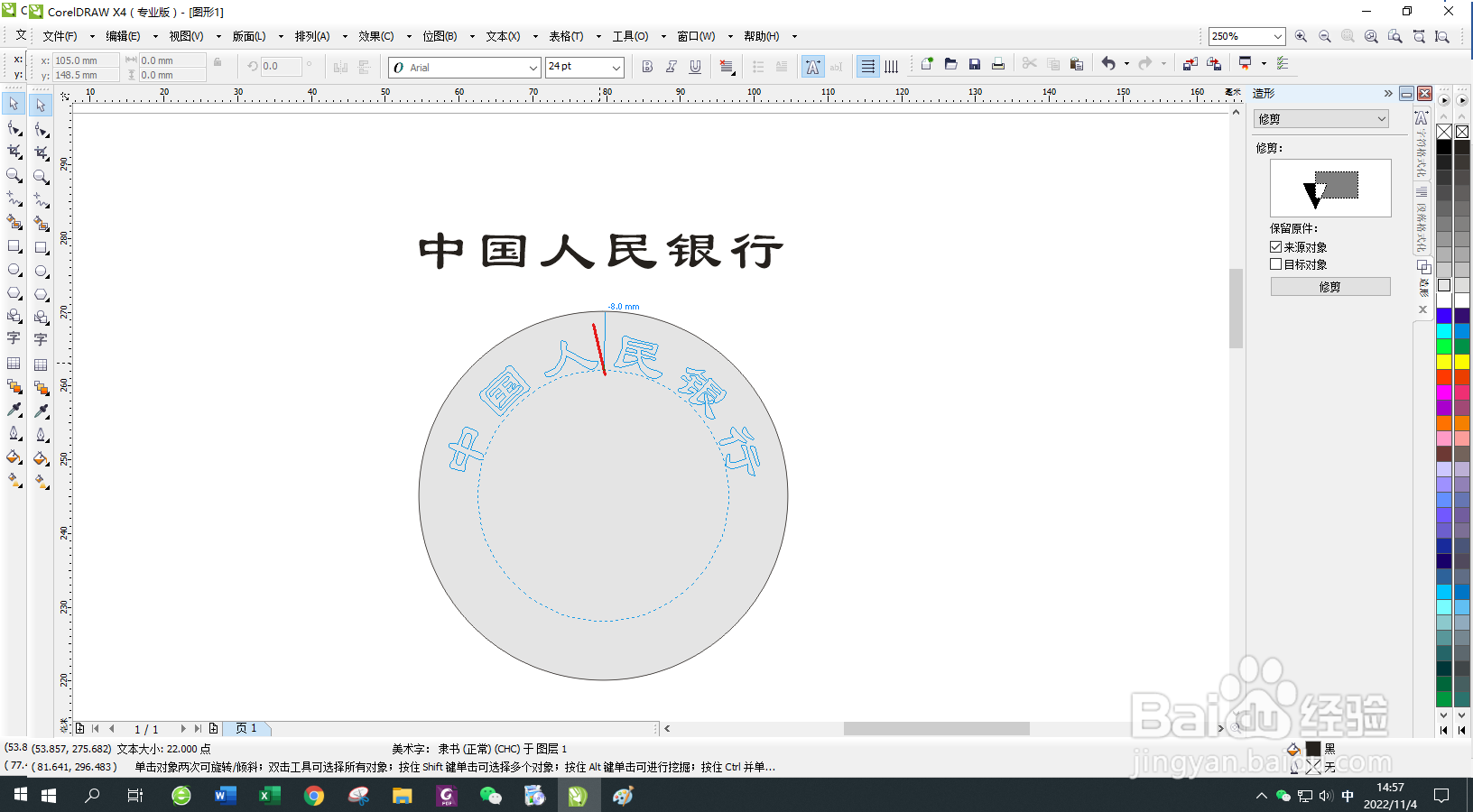Select the Shape tool in the leftmost toolbox
This screenshot has height=812, width=1473.
pyautogui.click(x=14, y=128)
